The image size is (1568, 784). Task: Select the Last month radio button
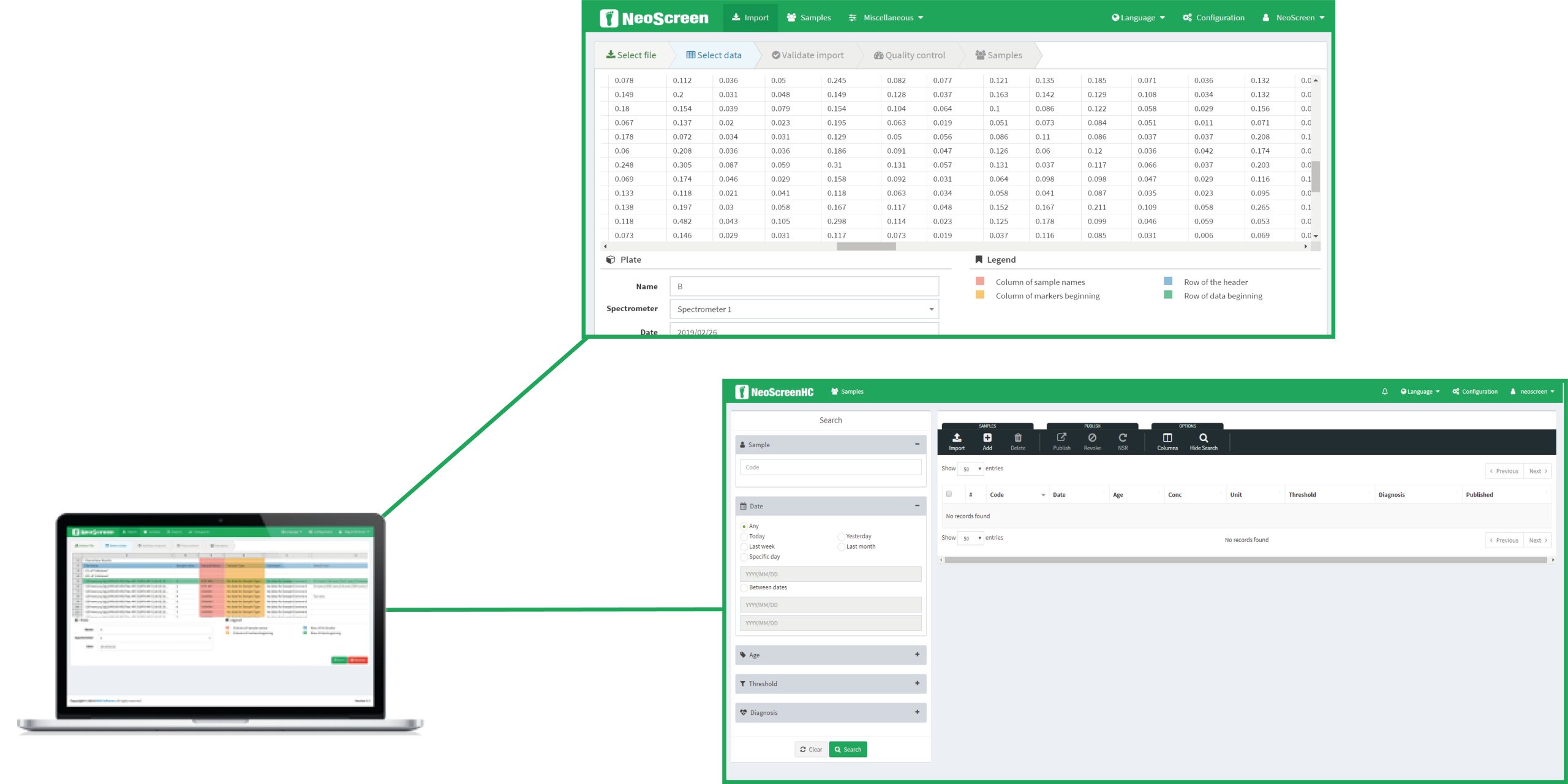coord(841,547)
